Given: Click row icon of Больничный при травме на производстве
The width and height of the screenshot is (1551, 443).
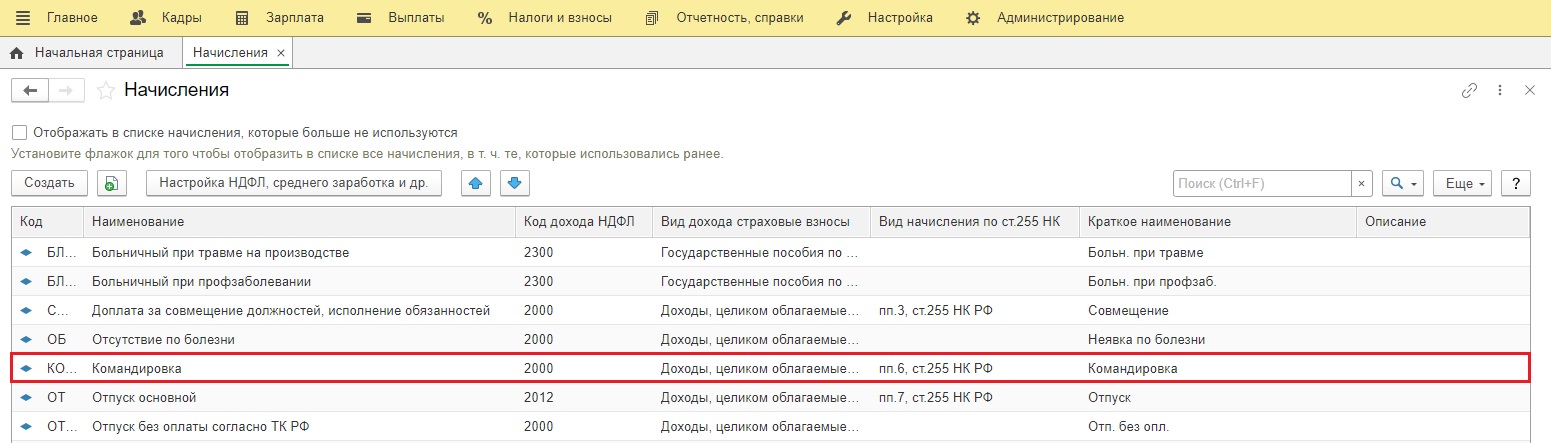Looking at the screenshot, I should pyautogui.click(x=27, y=253).
